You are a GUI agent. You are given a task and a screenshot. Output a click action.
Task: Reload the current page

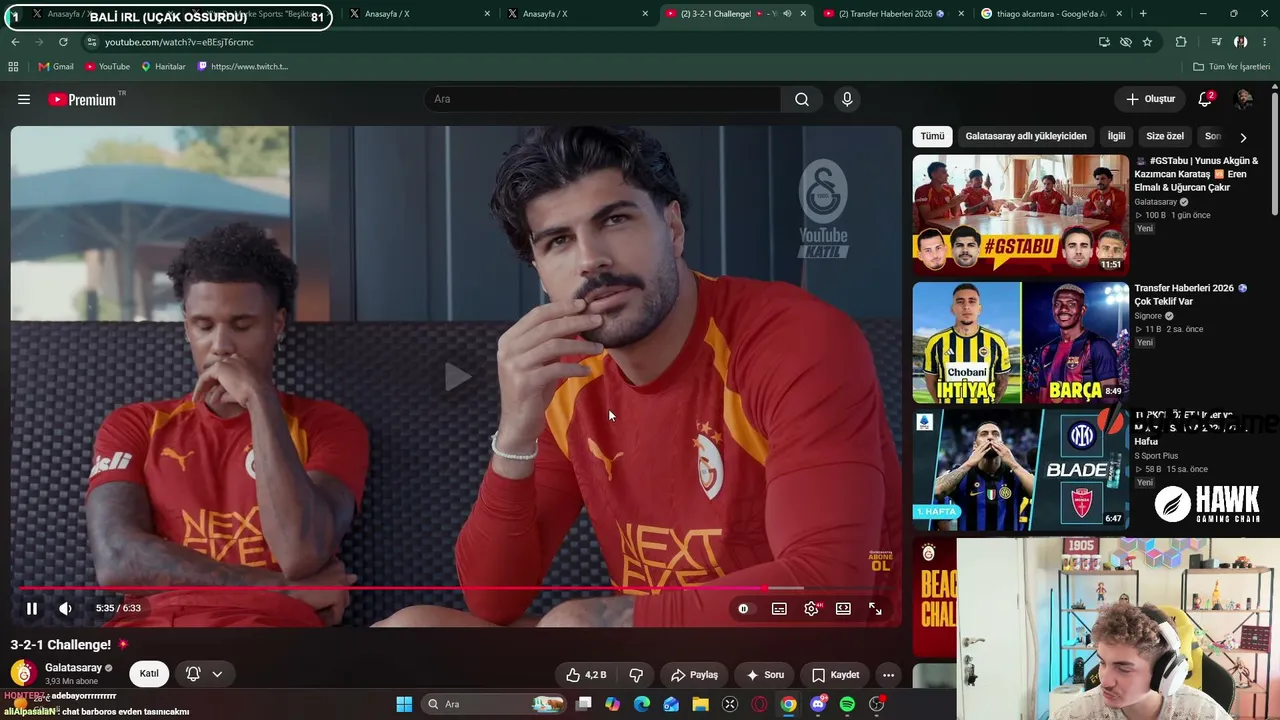(63, 42)
